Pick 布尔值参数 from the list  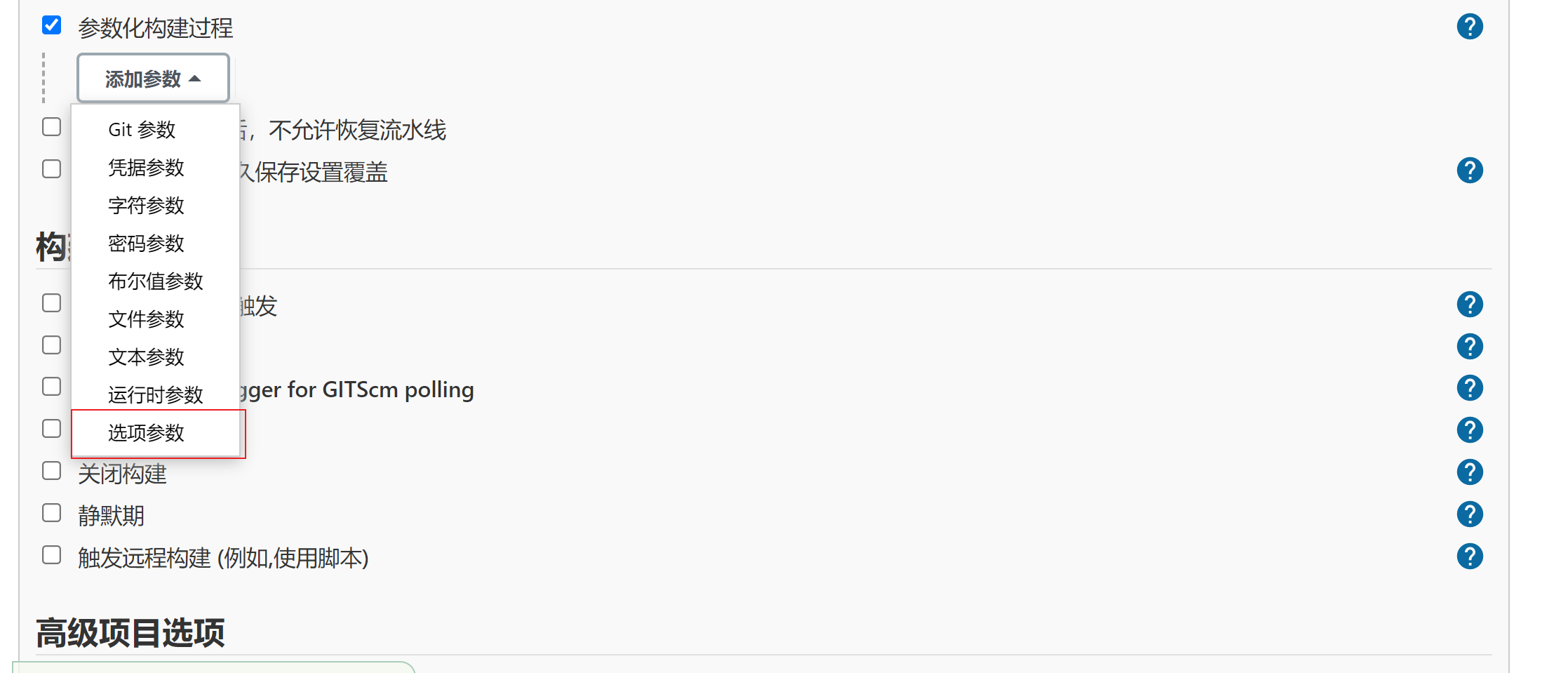click(155, 281)
